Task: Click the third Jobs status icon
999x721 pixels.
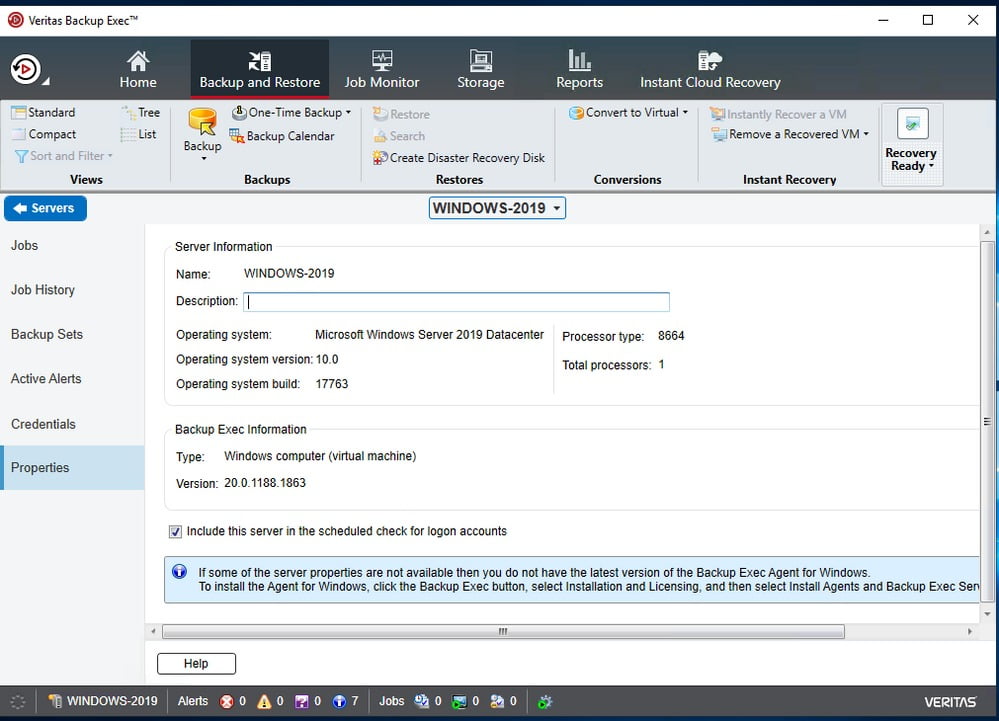Action: [497, 702]
